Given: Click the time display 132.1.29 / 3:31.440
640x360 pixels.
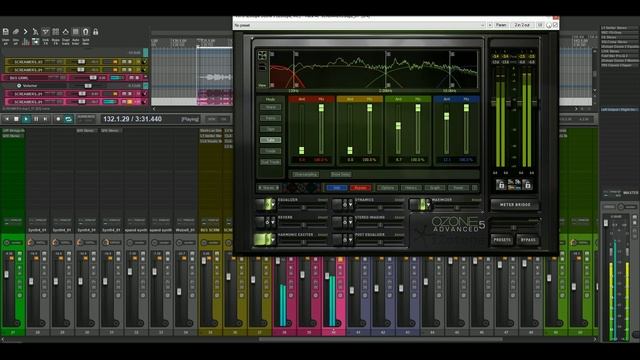Looking at the screenshot, I should (x=133, y=119).
